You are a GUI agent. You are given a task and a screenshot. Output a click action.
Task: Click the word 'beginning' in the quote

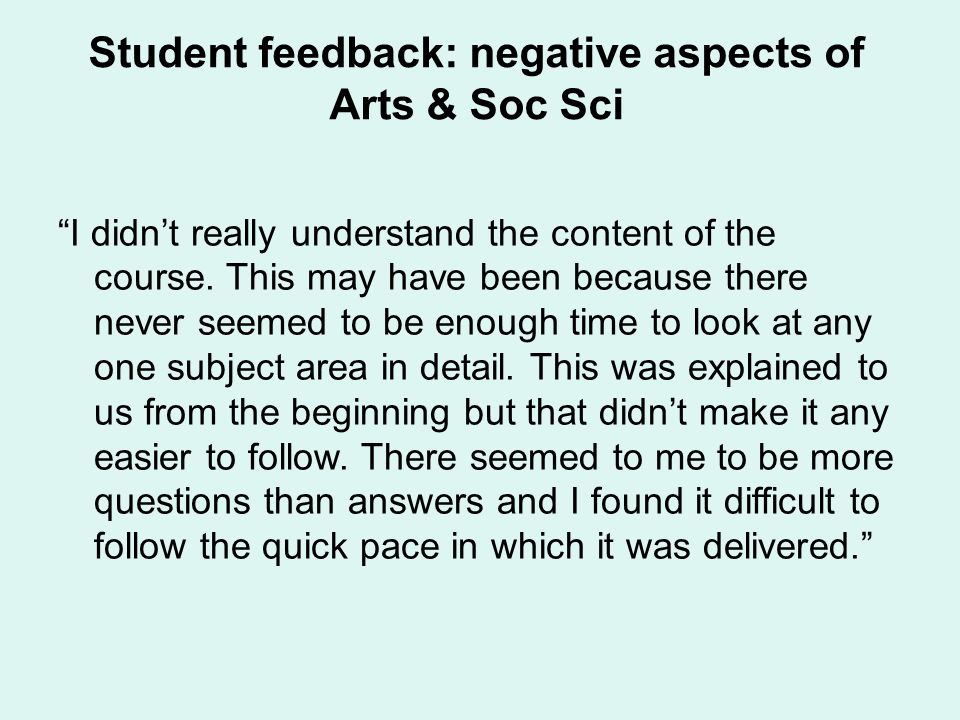[x=370, y=414]
